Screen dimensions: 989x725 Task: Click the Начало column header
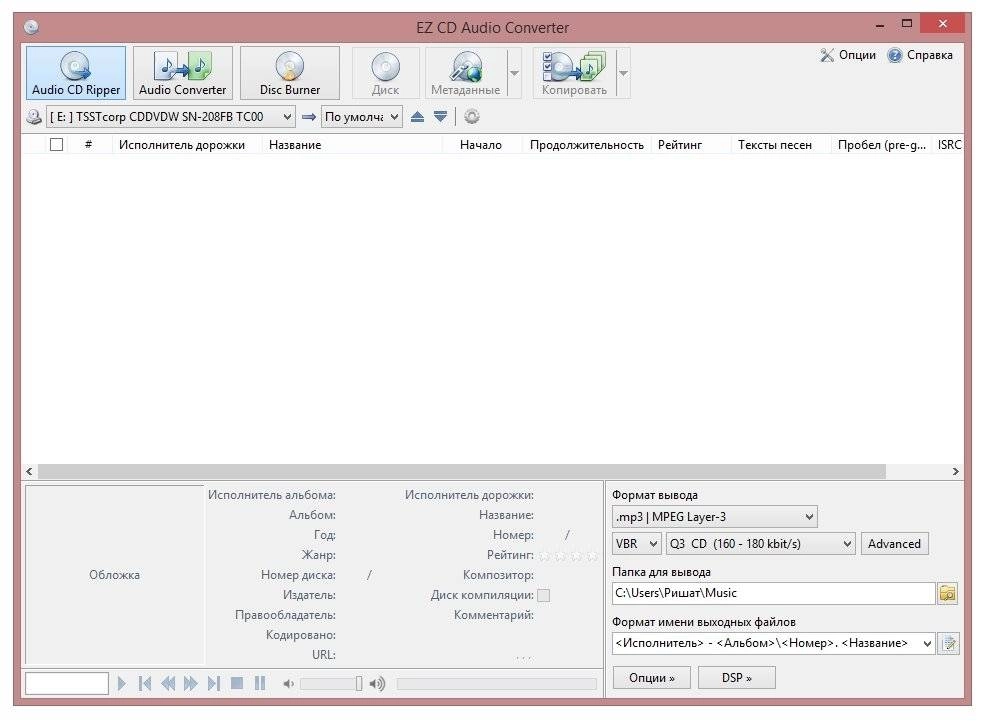(481, 144)
